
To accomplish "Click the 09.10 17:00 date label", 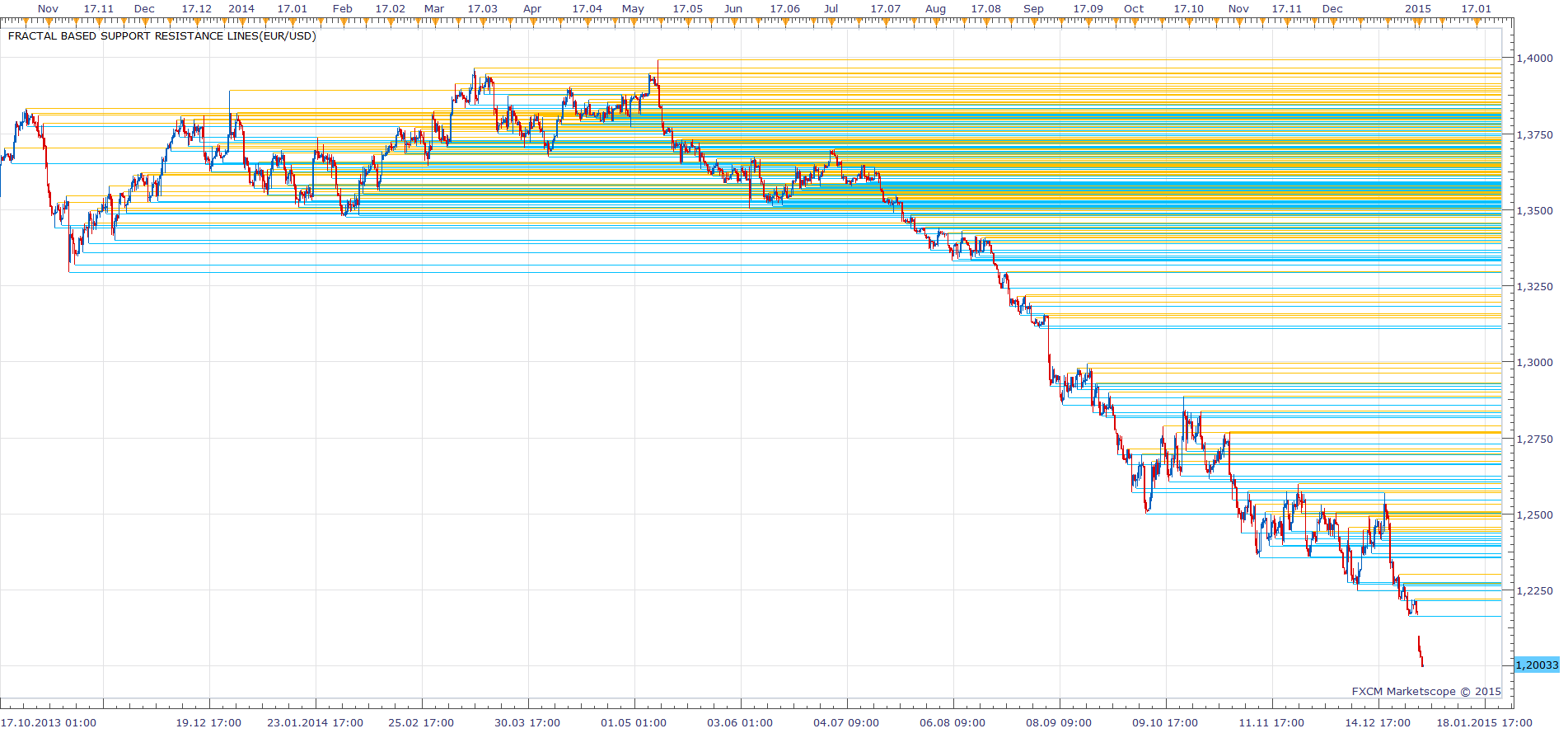I will click(x=1165, y=722).
